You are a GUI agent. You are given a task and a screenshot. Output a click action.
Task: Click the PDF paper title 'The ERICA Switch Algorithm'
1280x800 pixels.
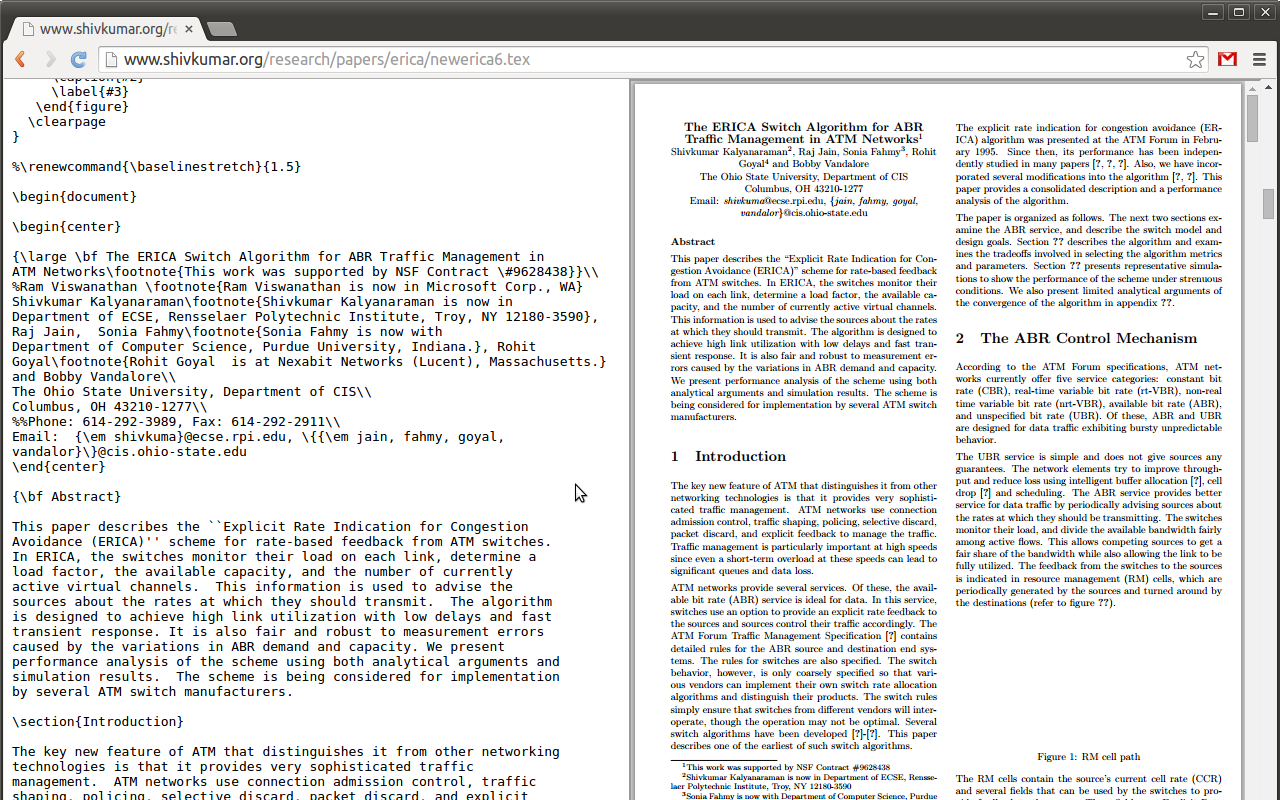click(803, 133)
